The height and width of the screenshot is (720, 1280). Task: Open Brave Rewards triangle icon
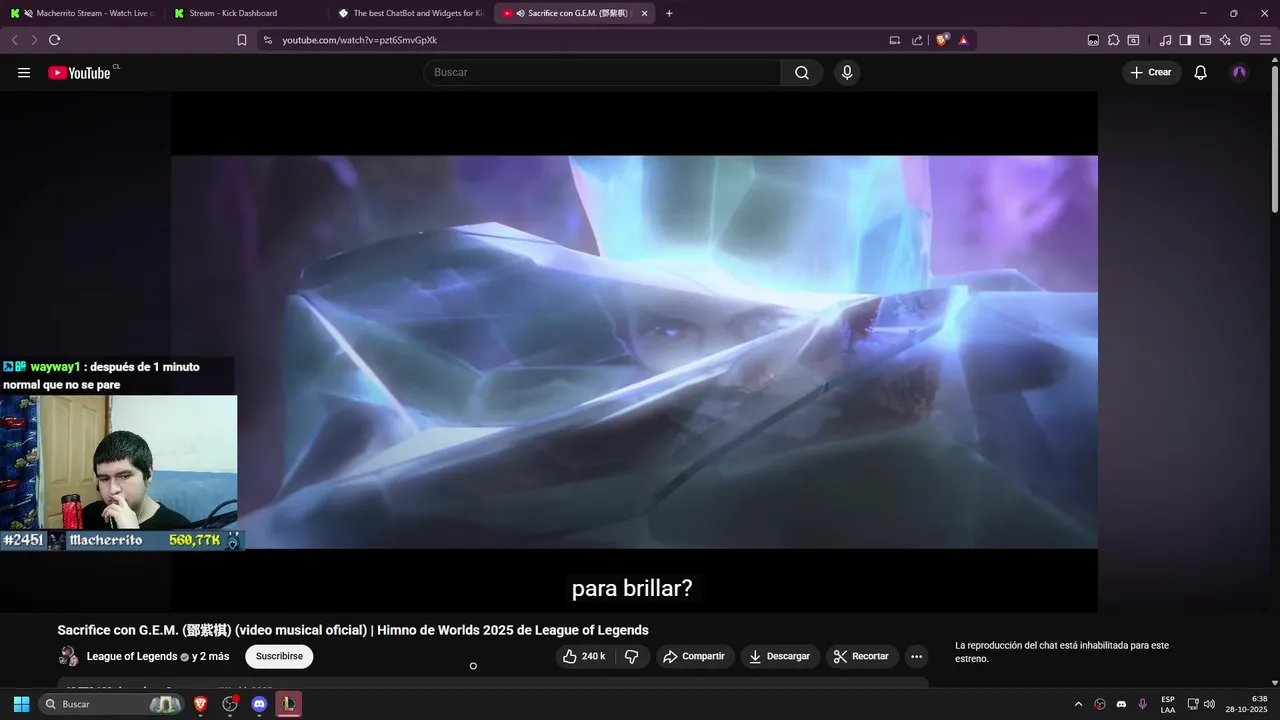963,40
